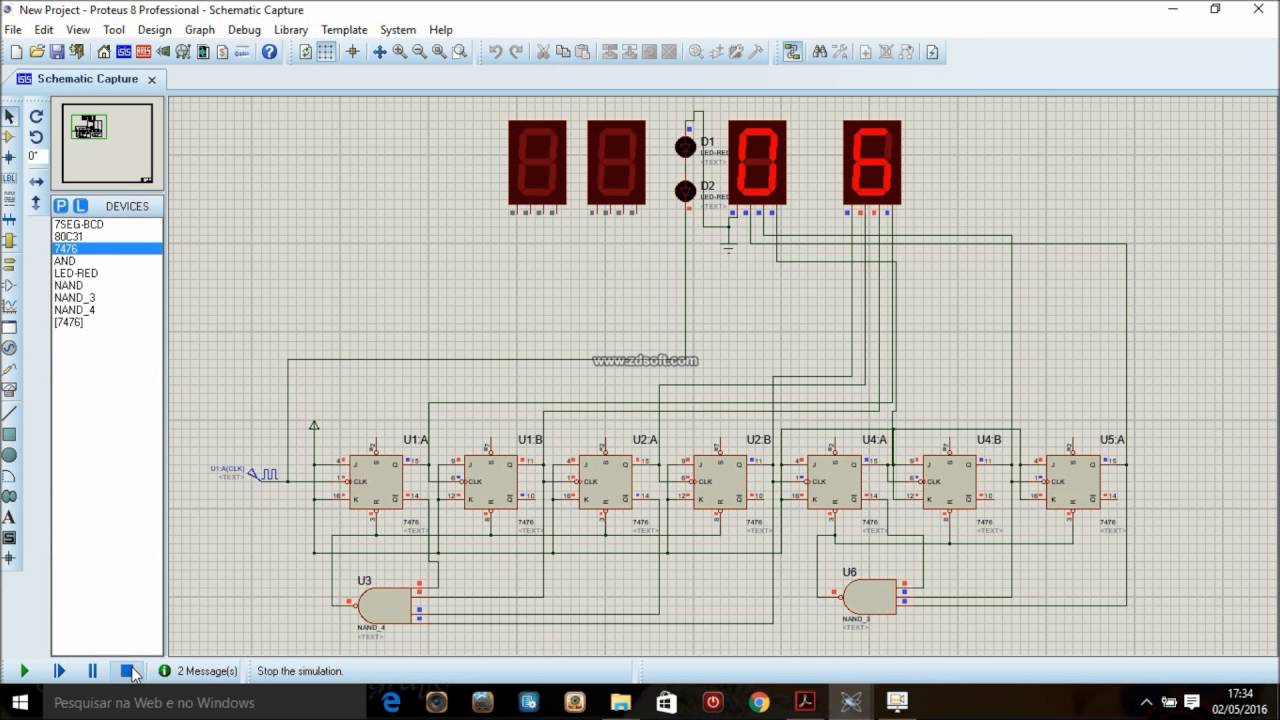This screenshot has height=720, width=1280.
Task: Select 7SEG-BCD in the devices list
Action: pyautogui.click(x=107, y=225)
